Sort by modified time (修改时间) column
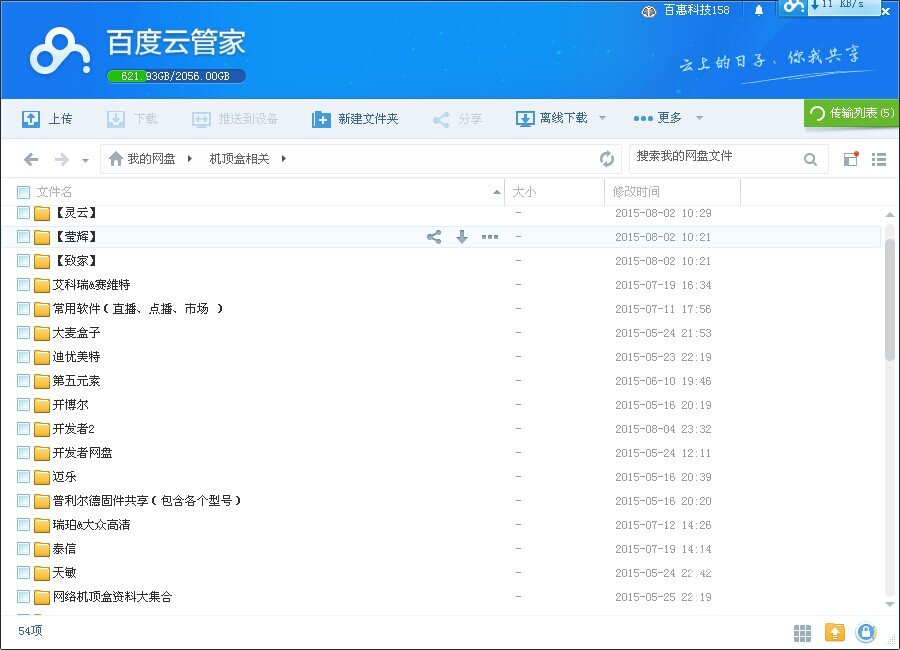 [x=636, y=192]
